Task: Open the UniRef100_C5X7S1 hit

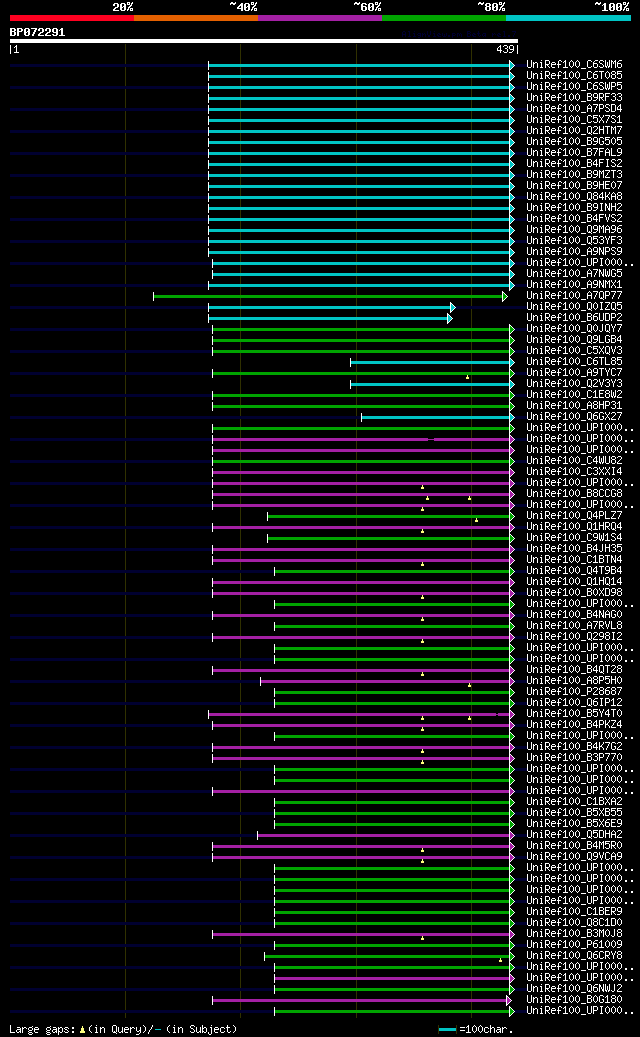Action: click(x=575, y=120)
